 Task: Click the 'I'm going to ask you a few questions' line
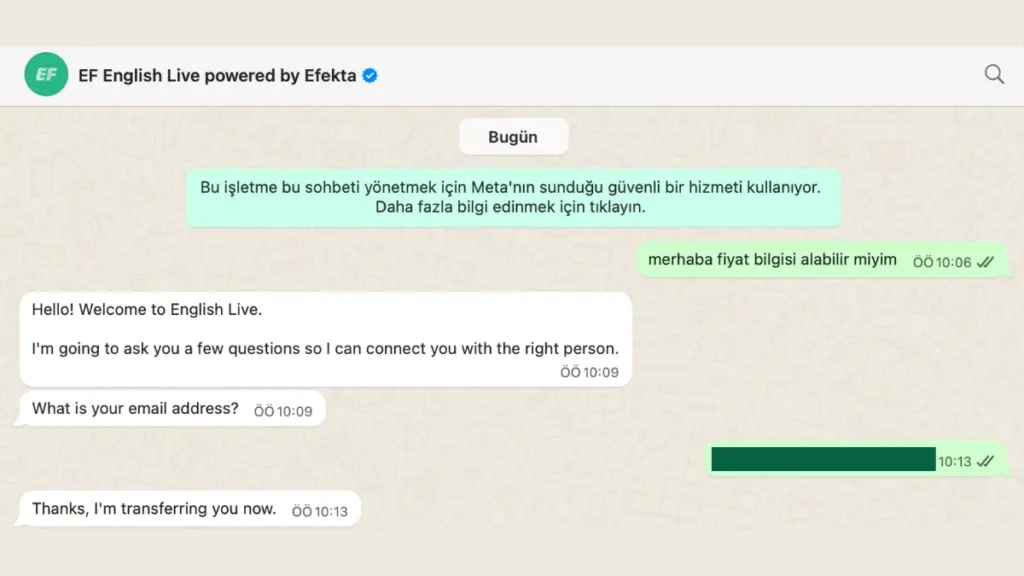click(x=325, y=349)
